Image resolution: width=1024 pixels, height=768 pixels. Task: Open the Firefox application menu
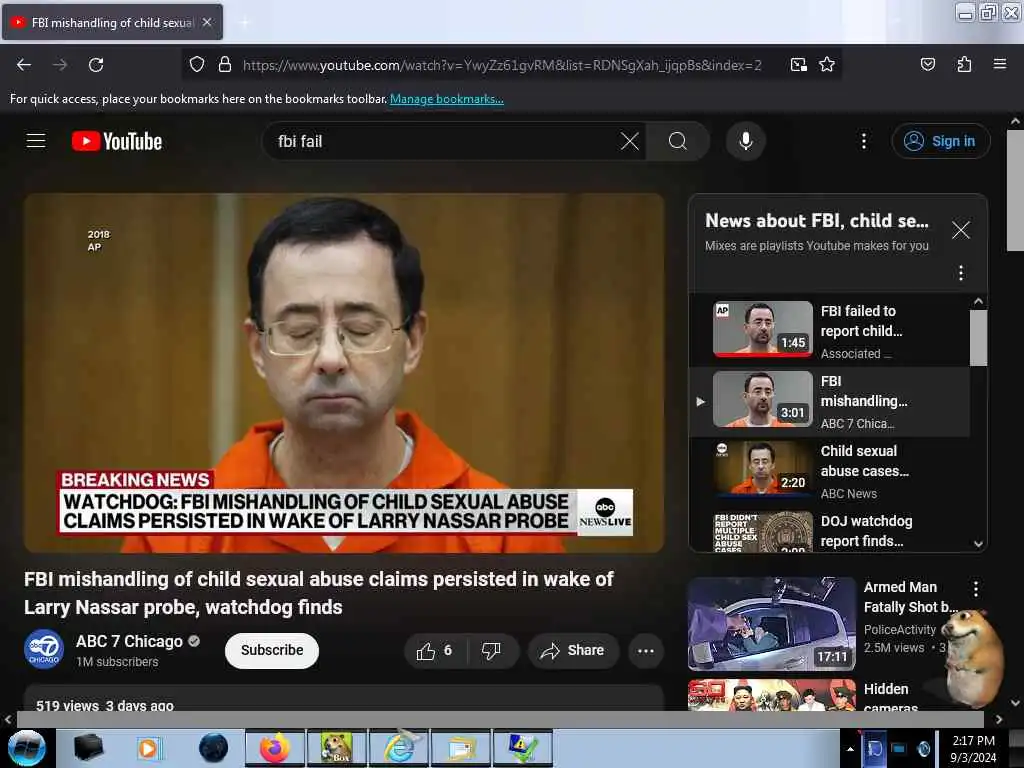(999, 65)
